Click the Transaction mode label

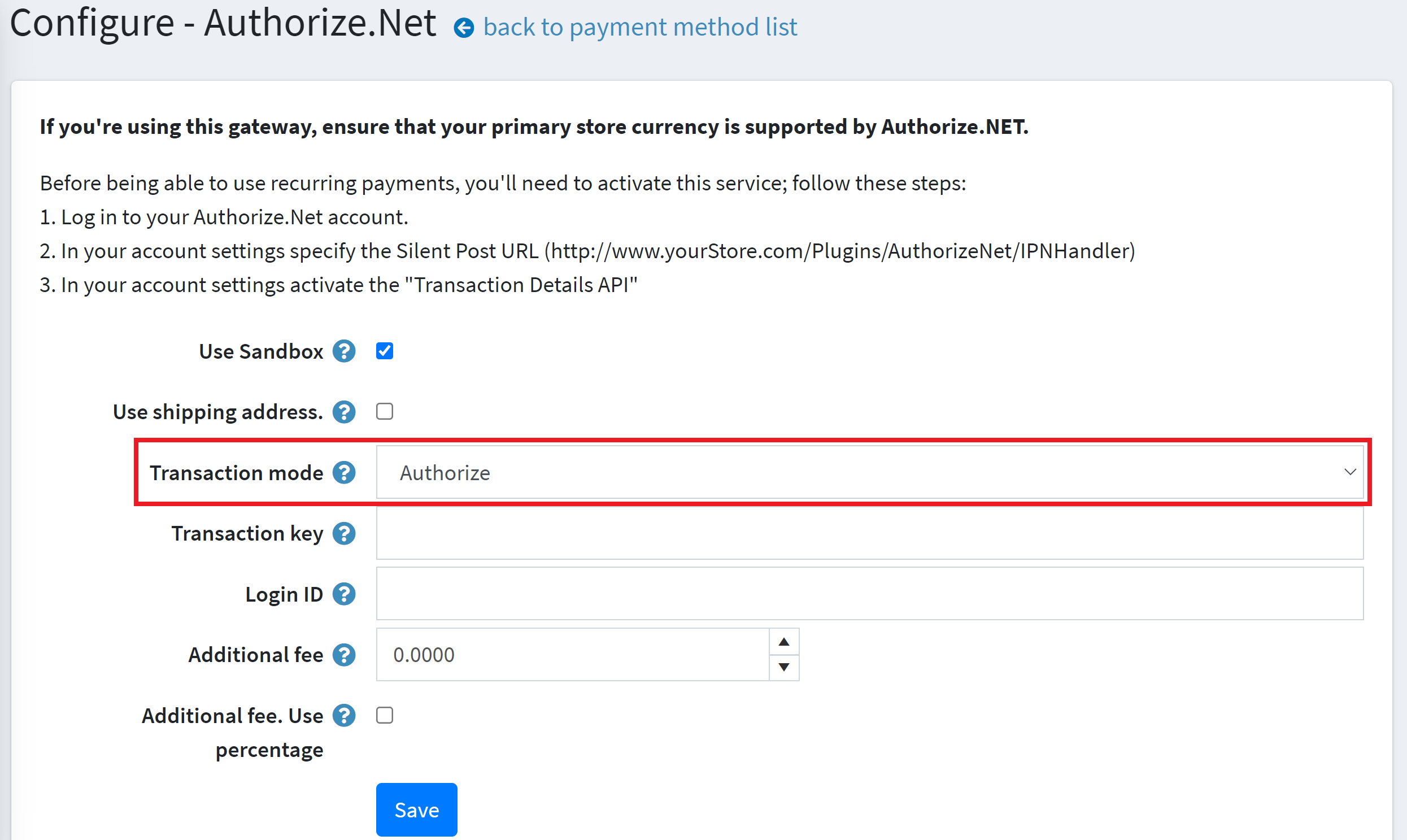click(236, 473)
